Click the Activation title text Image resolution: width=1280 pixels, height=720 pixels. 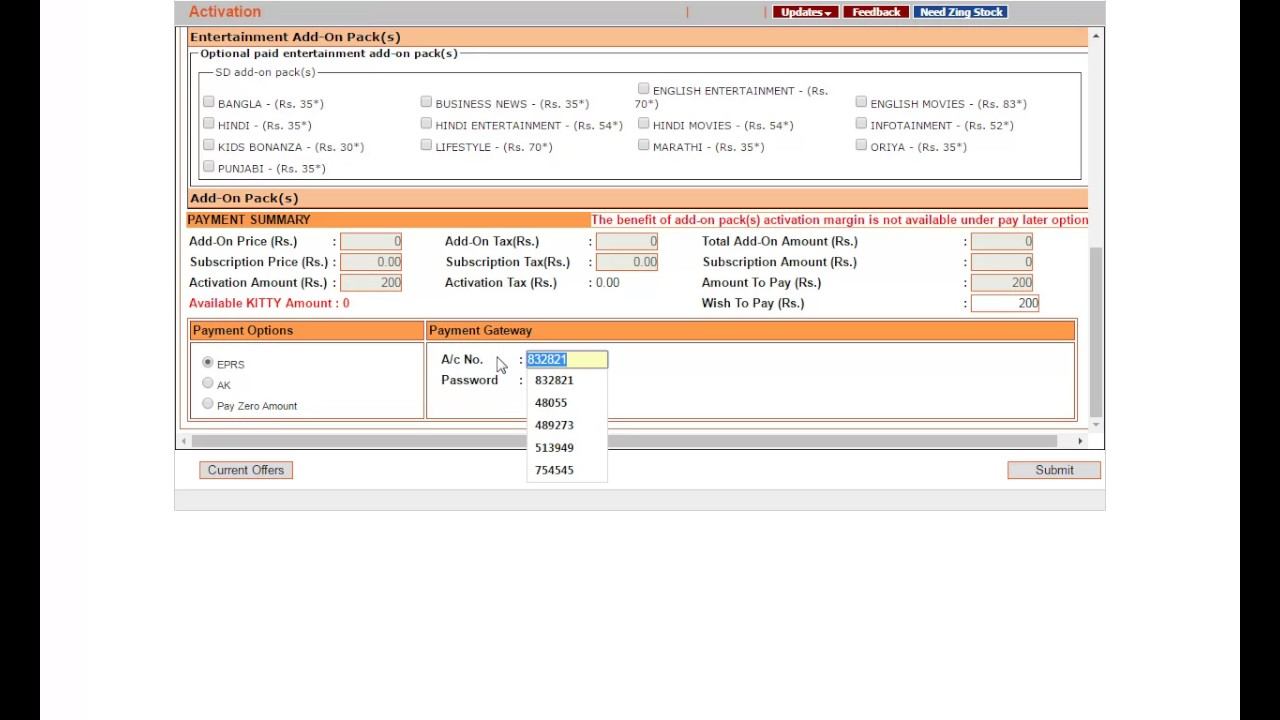[225, 12]
